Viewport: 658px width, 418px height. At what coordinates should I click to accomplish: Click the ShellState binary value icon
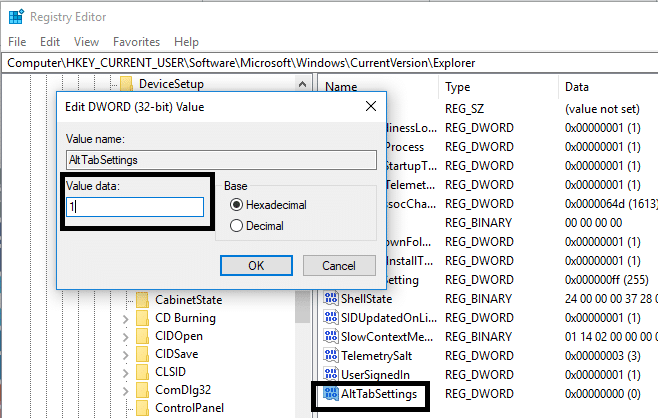pyautogui.click(x=331, y=299)
